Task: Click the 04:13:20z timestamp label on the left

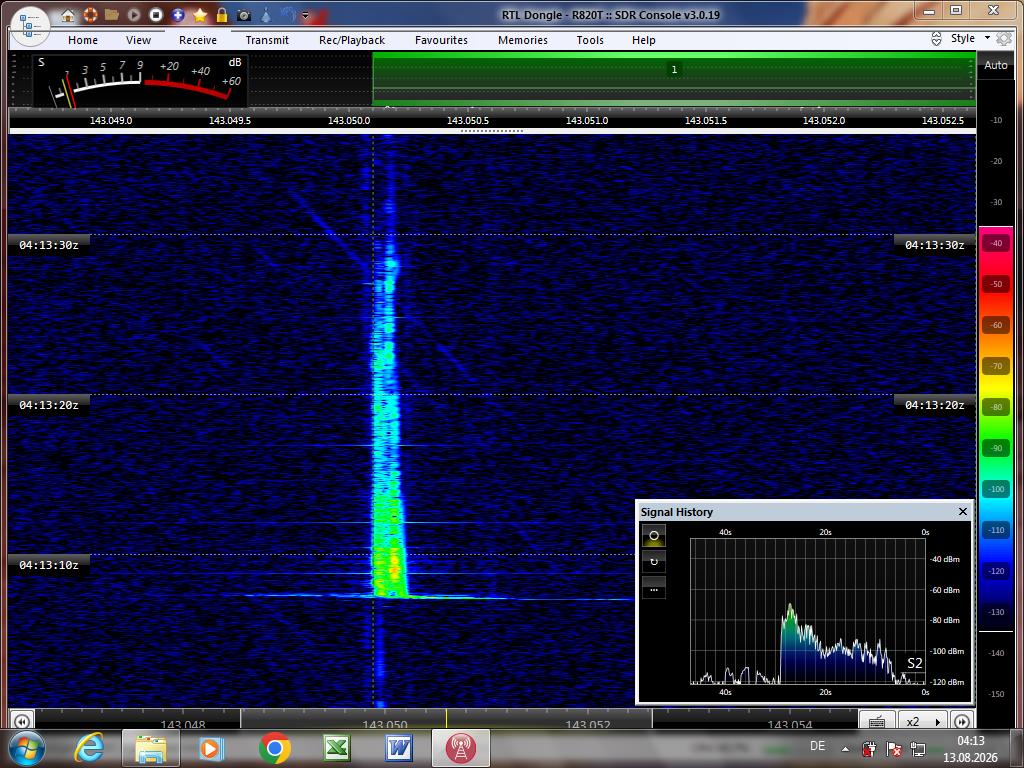Action: pyautogui.click(x=49, y=405)
